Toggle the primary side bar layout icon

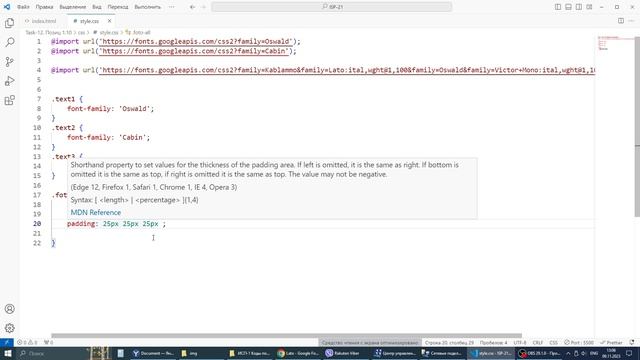[558, 7]
